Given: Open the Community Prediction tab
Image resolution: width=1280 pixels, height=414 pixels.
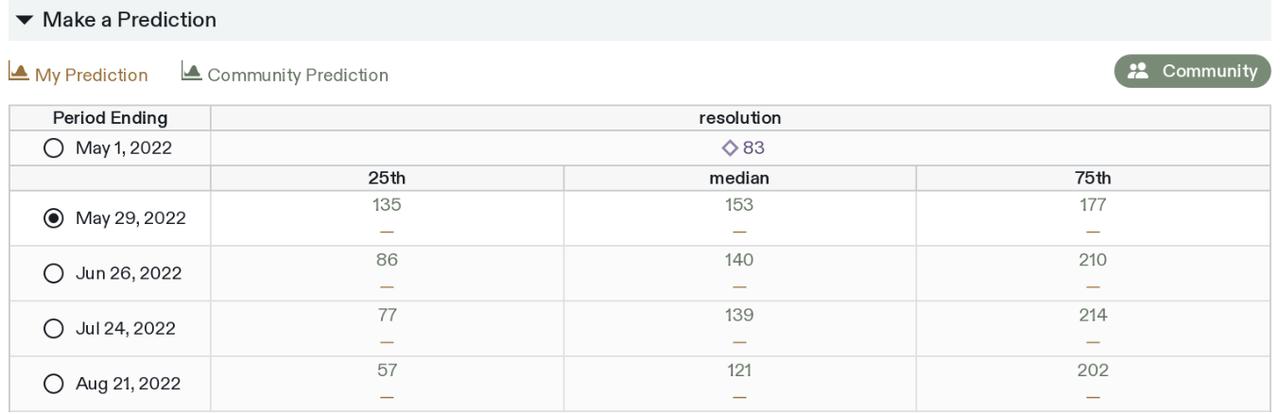Looking at the screenshot, I should (285, 75).
